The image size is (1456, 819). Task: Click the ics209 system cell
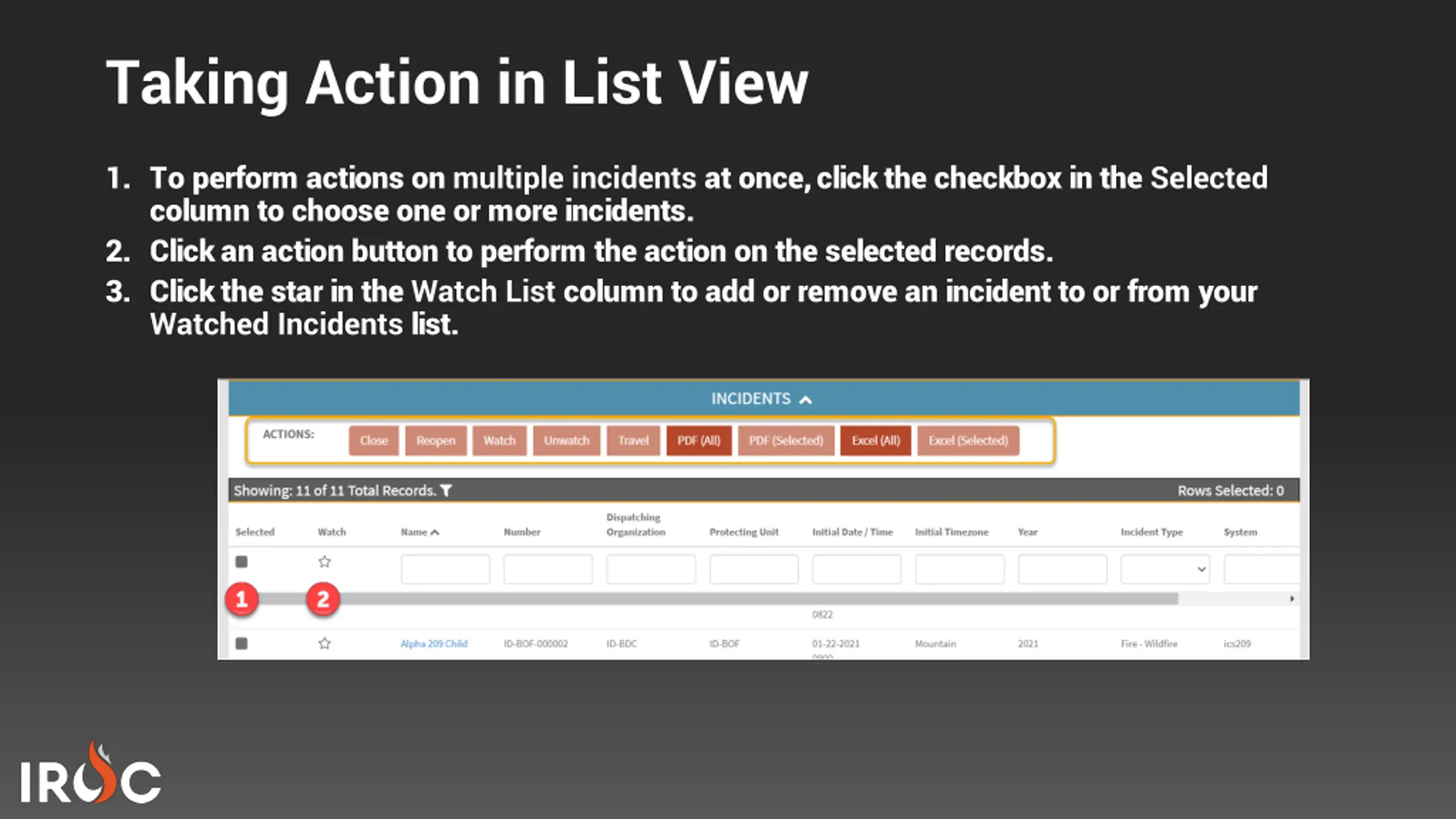[x=1237, y=643]
